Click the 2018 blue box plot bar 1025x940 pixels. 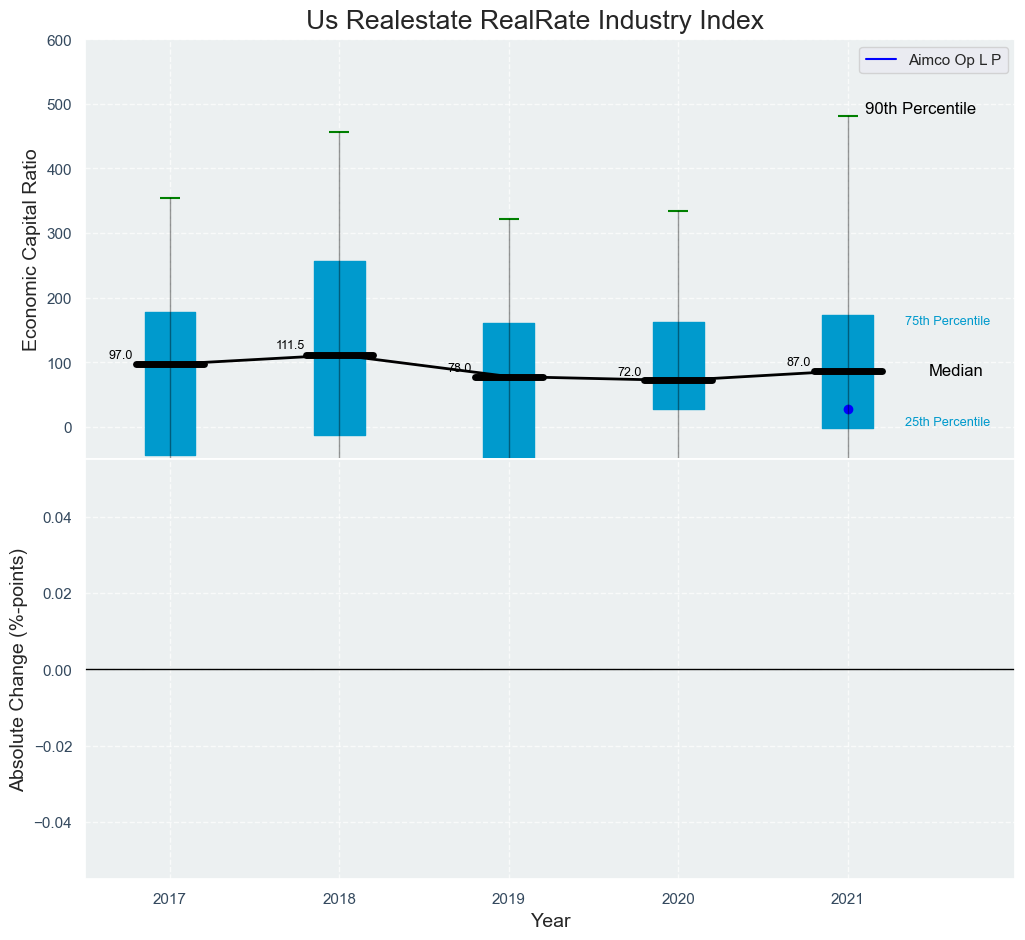tap(339, 300)
